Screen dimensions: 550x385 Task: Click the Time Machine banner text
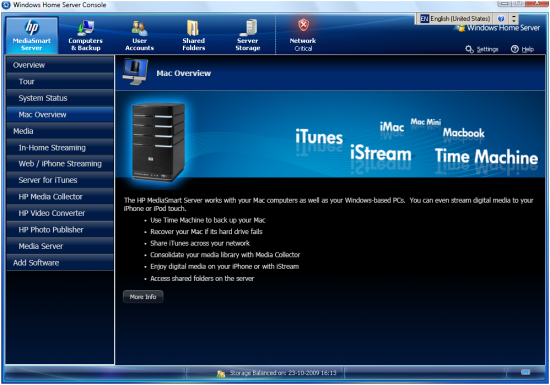pos(487,157)
